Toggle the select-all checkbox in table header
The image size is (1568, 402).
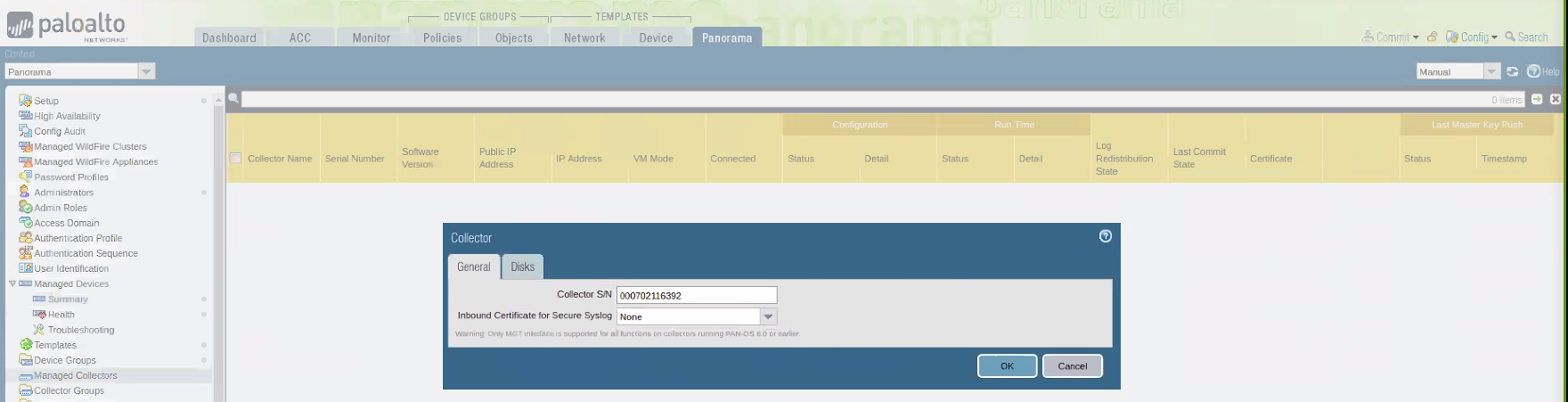coord(235,158)
